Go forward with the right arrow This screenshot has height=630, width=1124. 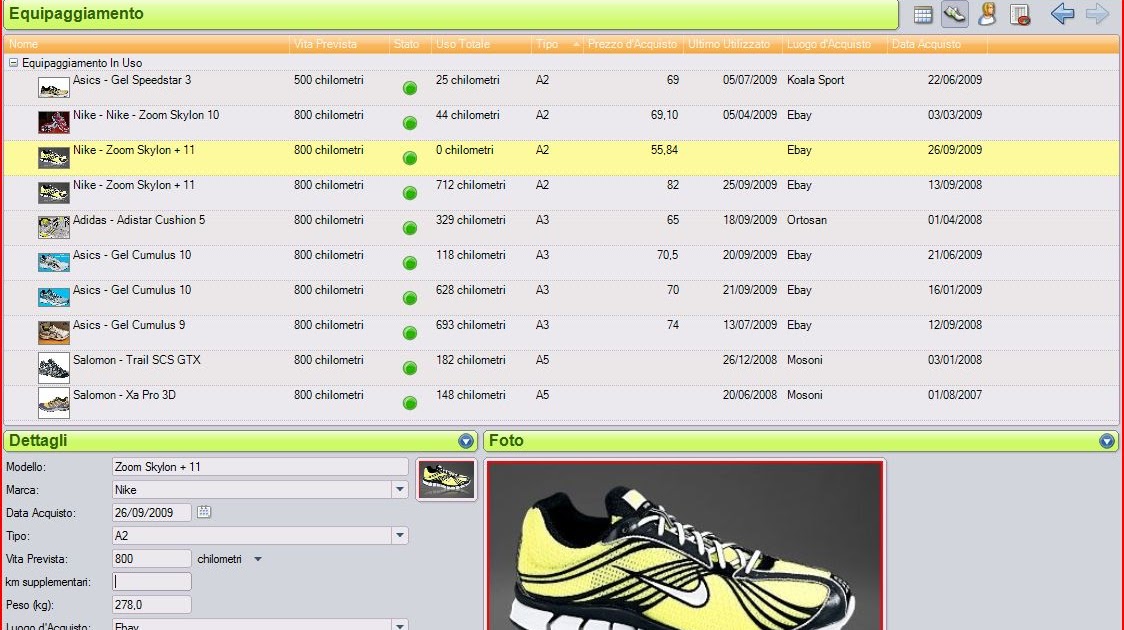1097,14
